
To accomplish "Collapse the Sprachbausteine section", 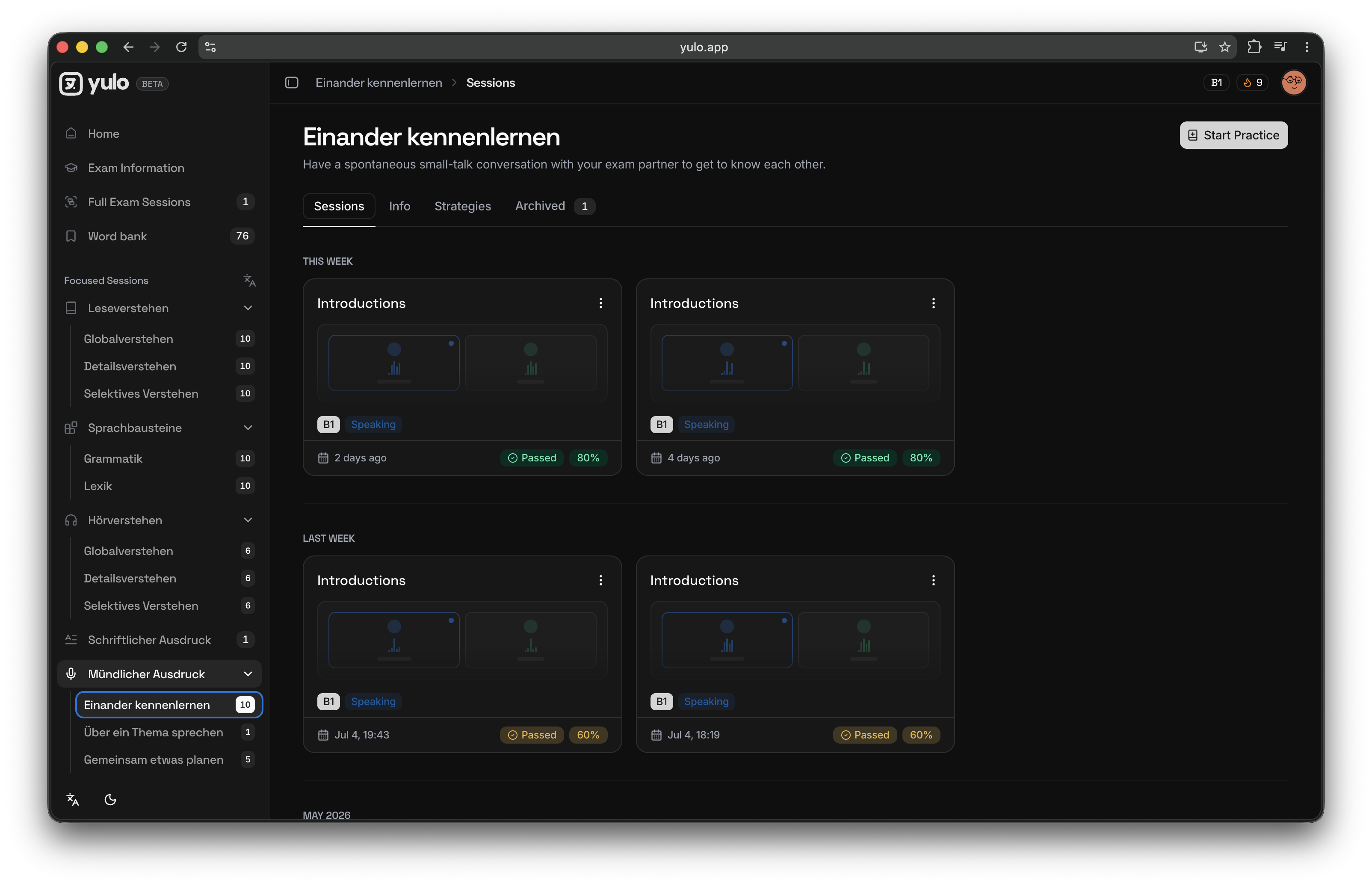I will point(248,428).
